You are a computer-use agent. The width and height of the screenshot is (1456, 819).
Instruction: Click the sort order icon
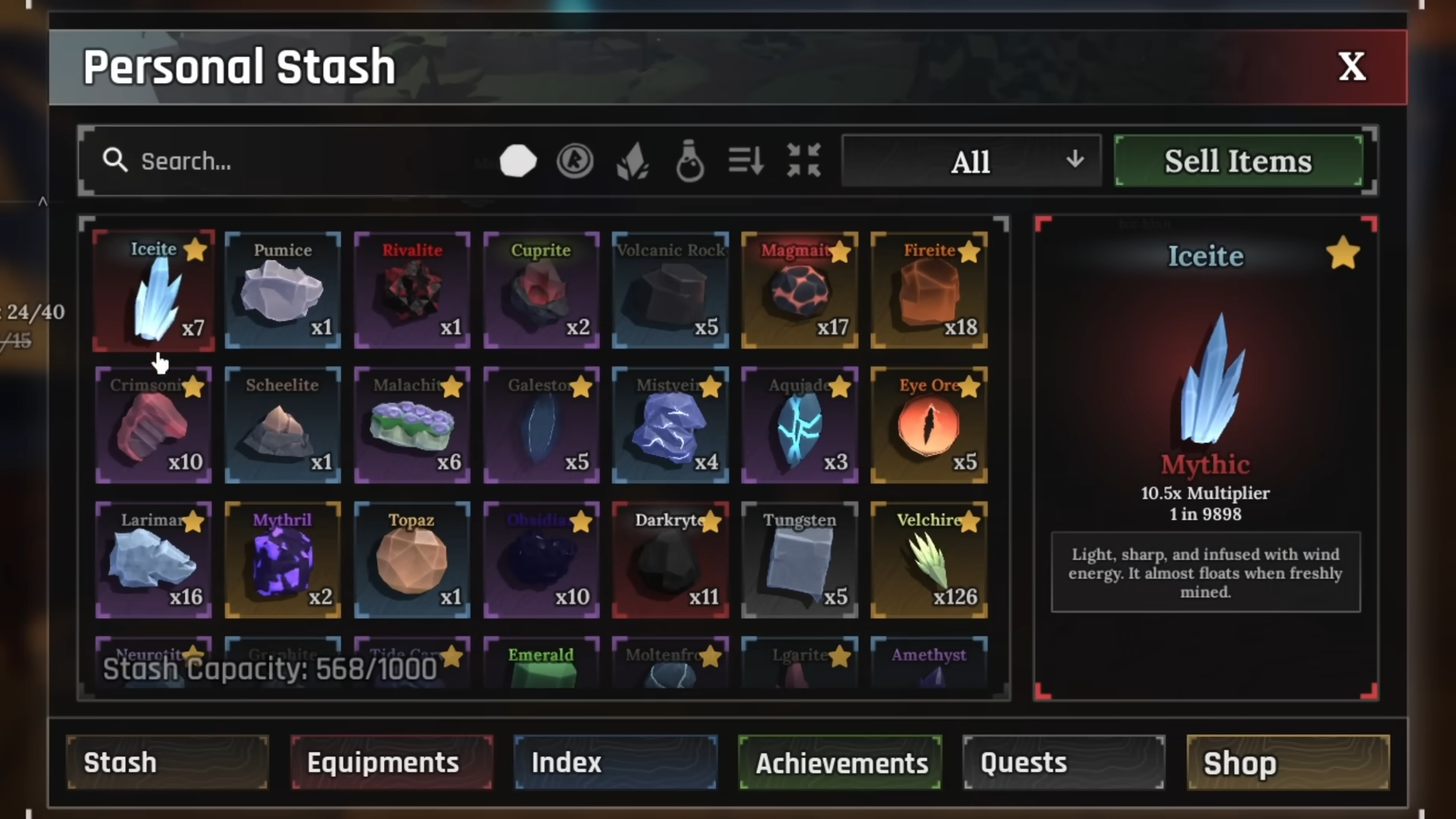click(x=746, y=161)
